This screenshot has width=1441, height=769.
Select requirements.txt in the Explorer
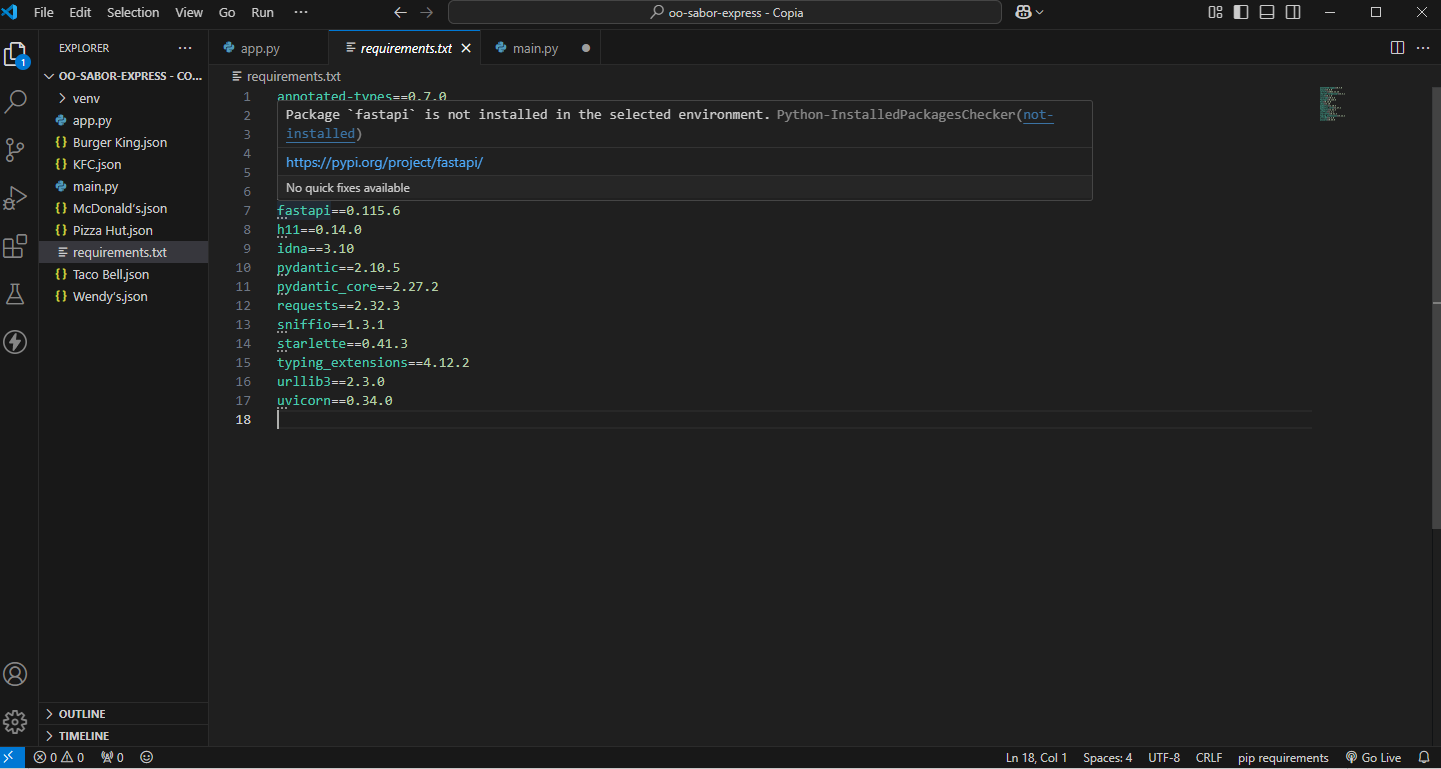[x=123, y=252]
